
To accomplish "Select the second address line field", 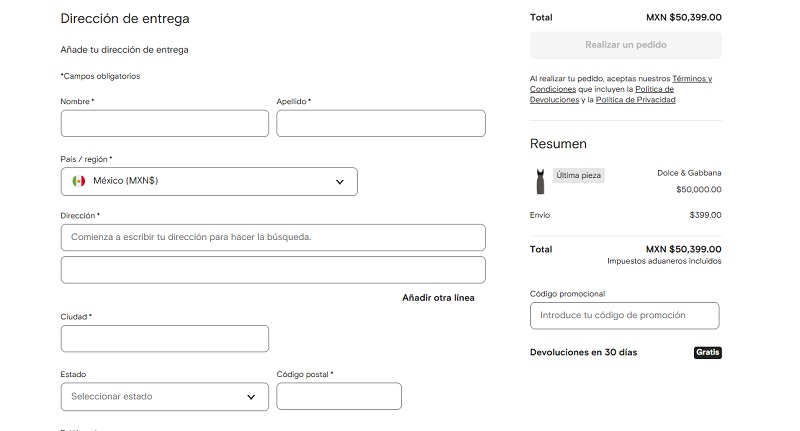I will tap(272, 270).
